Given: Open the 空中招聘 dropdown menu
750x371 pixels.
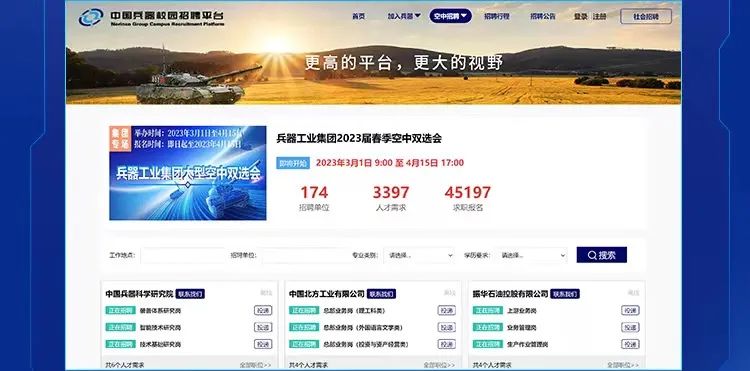Looking at the screenshot, I should click(451, 16).
